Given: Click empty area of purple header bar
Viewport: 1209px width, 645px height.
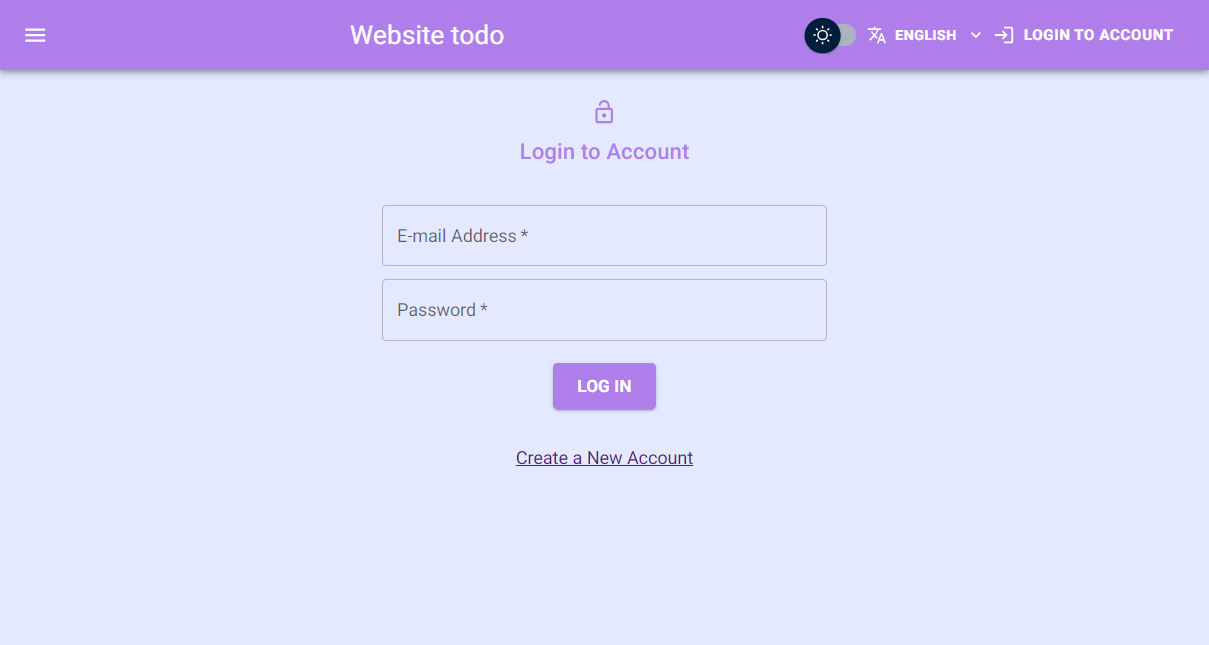Looking at the screenshot, I should (650, 35).
